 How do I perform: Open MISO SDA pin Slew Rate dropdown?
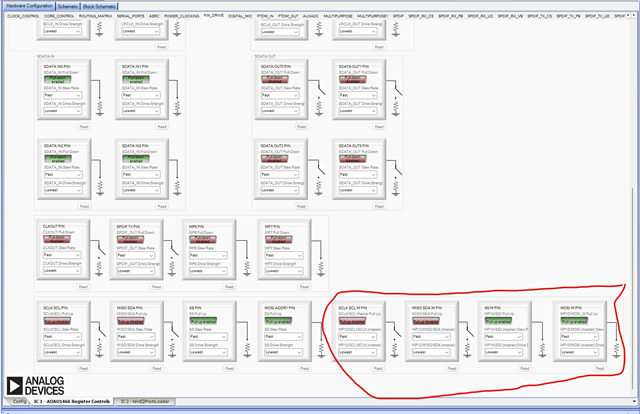click(136, 336)
